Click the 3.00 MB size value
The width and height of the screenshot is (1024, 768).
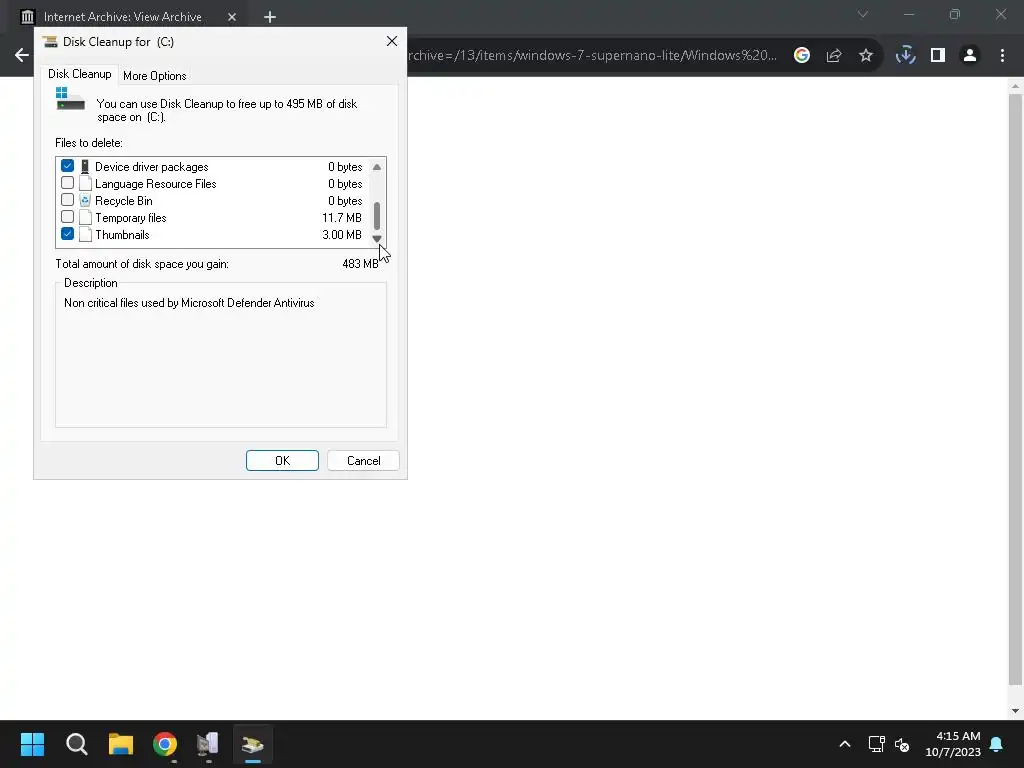(342, 234)
